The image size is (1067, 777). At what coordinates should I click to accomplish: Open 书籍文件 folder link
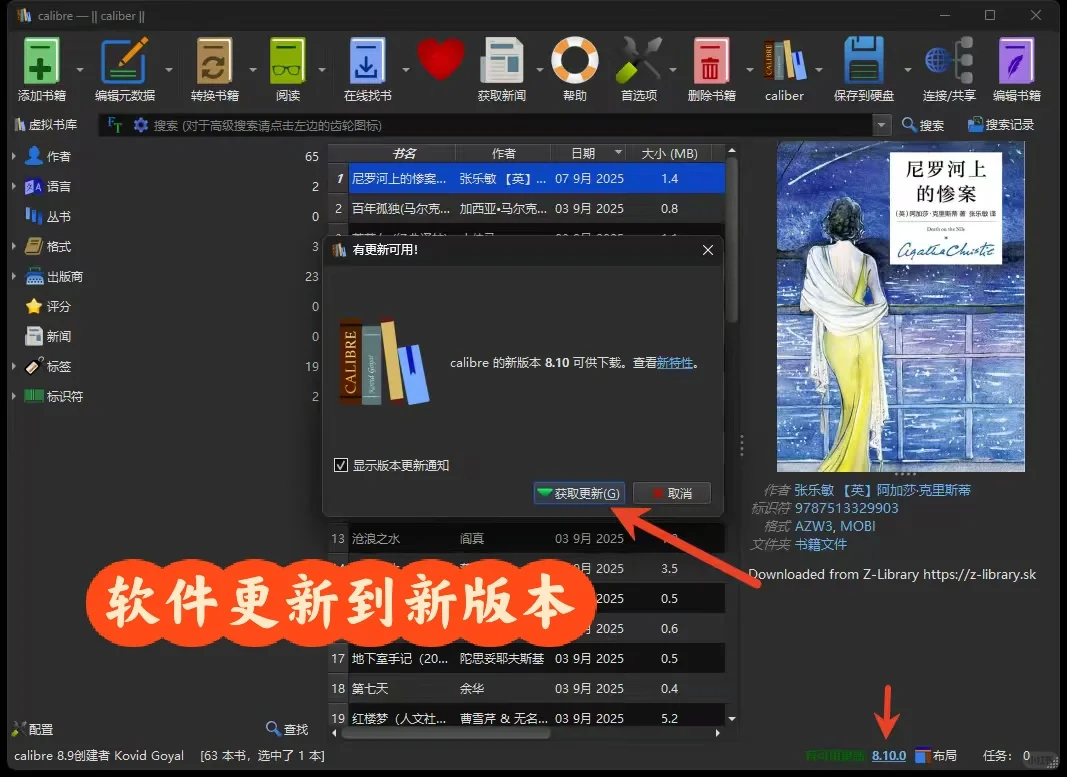(821, 544)
